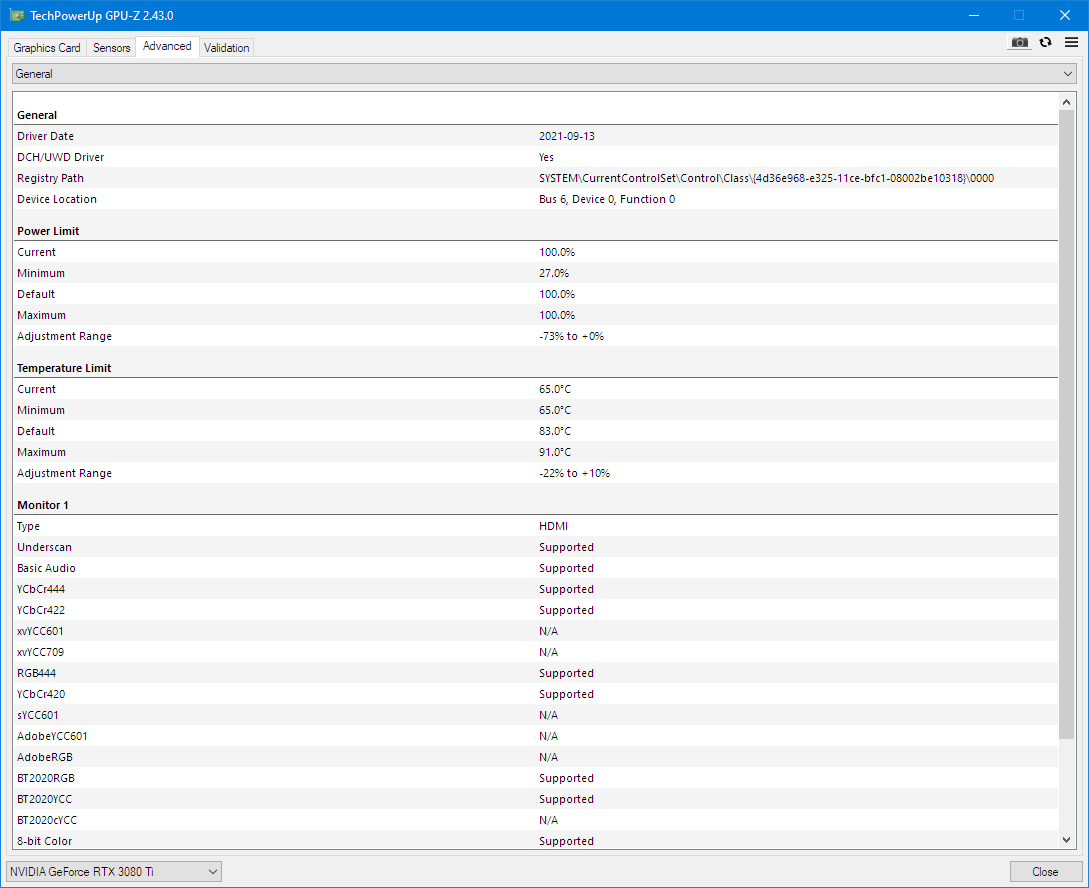Click the 8-bit Color row label
Image resolution: width=1089 pixels, height=888 pixels.
coord(44,841)
